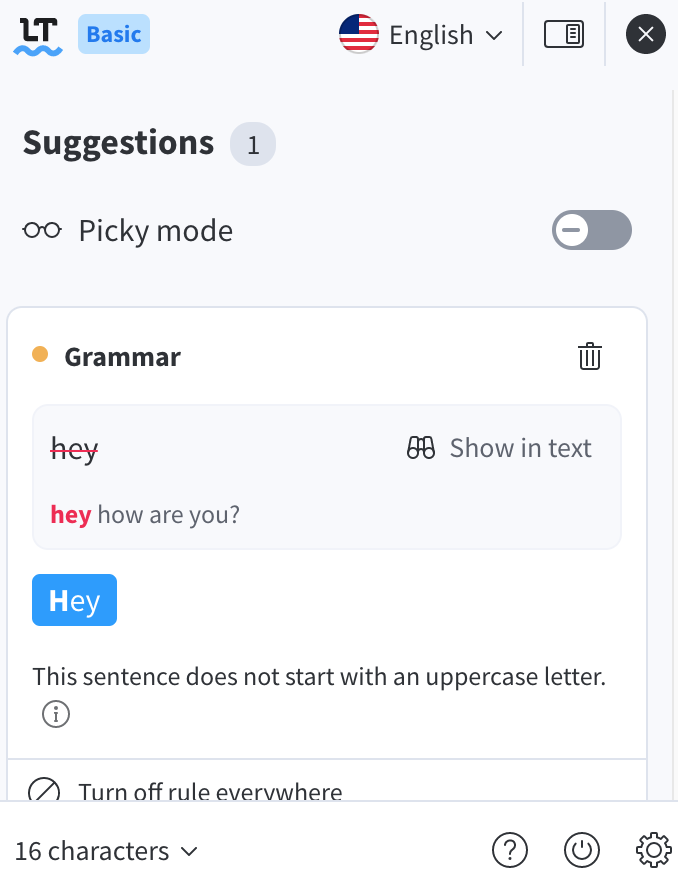Open the help question mark icon
The width and height of the screenshot is (678, 874).
[510, 850]
